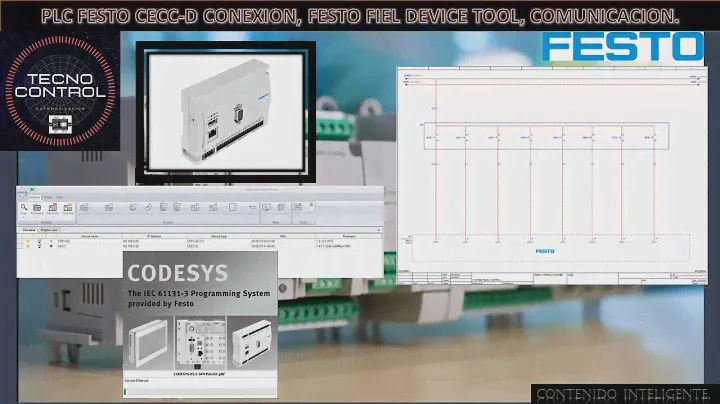
Task: Click the CODESYS loading progress bar
Action: [x=200, y=389]
